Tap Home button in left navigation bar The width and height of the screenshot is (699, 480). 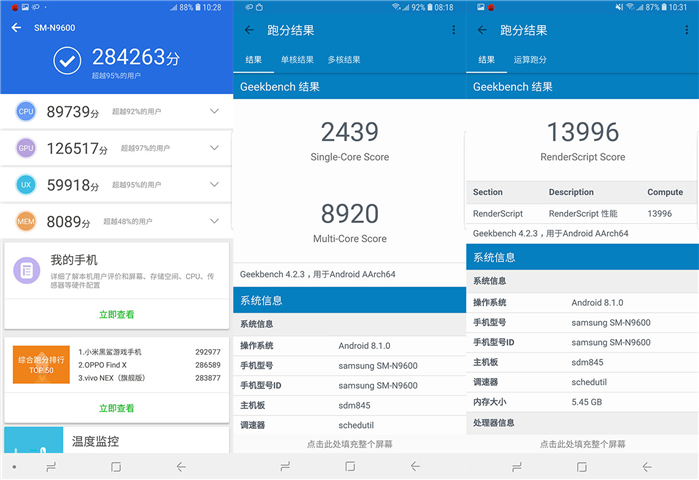tap(116, 467)
